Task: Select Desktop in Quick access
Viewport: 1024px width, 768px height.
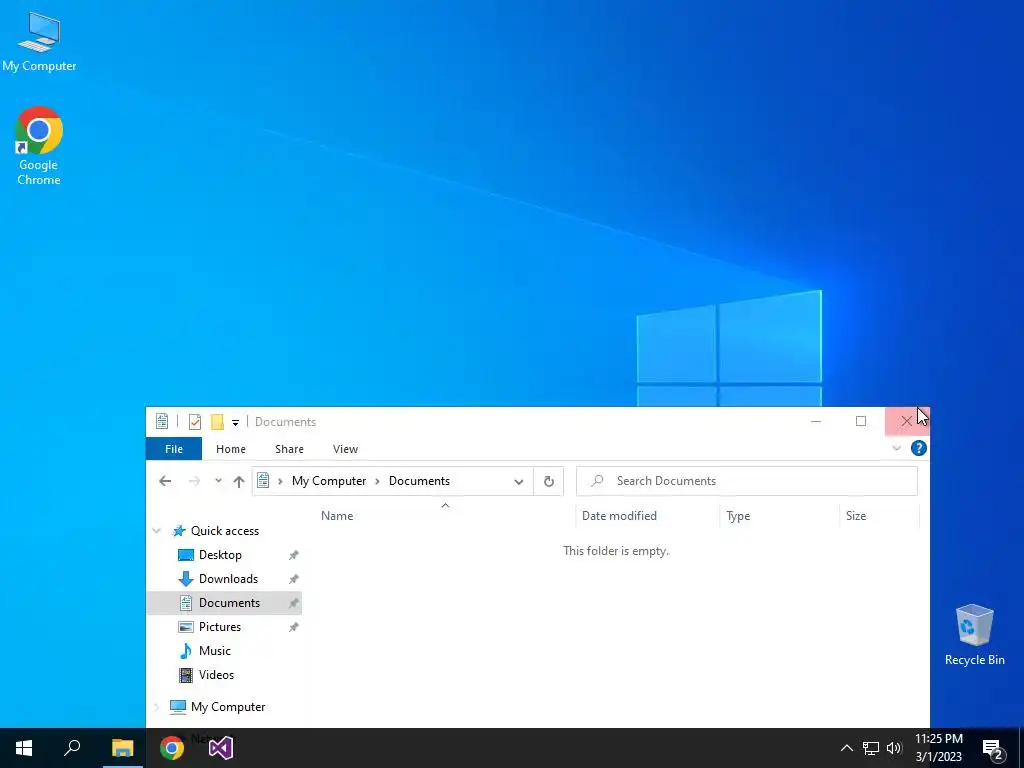Action: (x=220, y=554)
